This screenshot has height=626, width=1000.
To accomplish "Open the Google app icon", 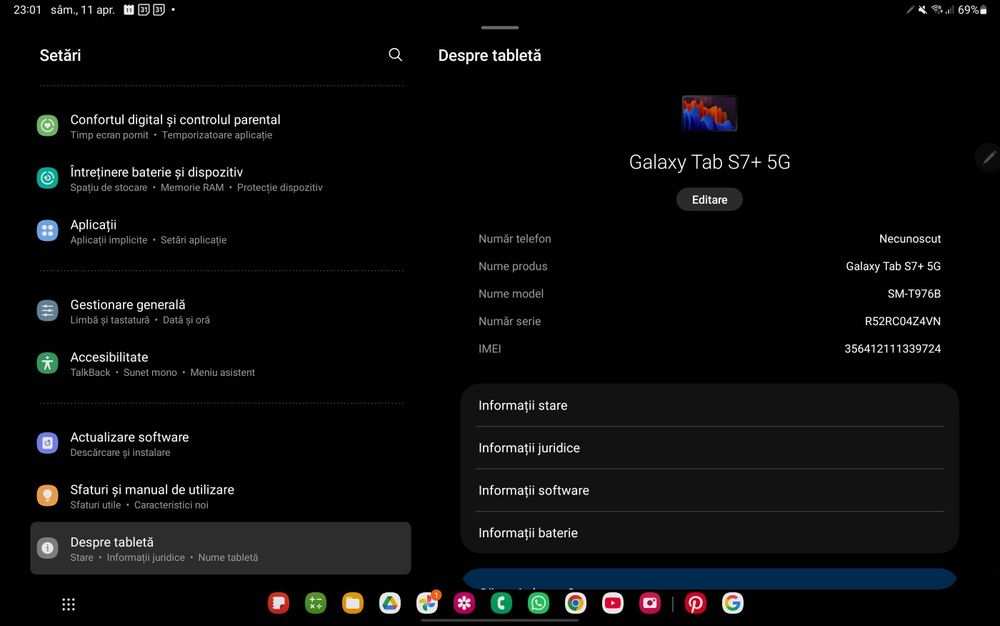I will pos(732,603).
